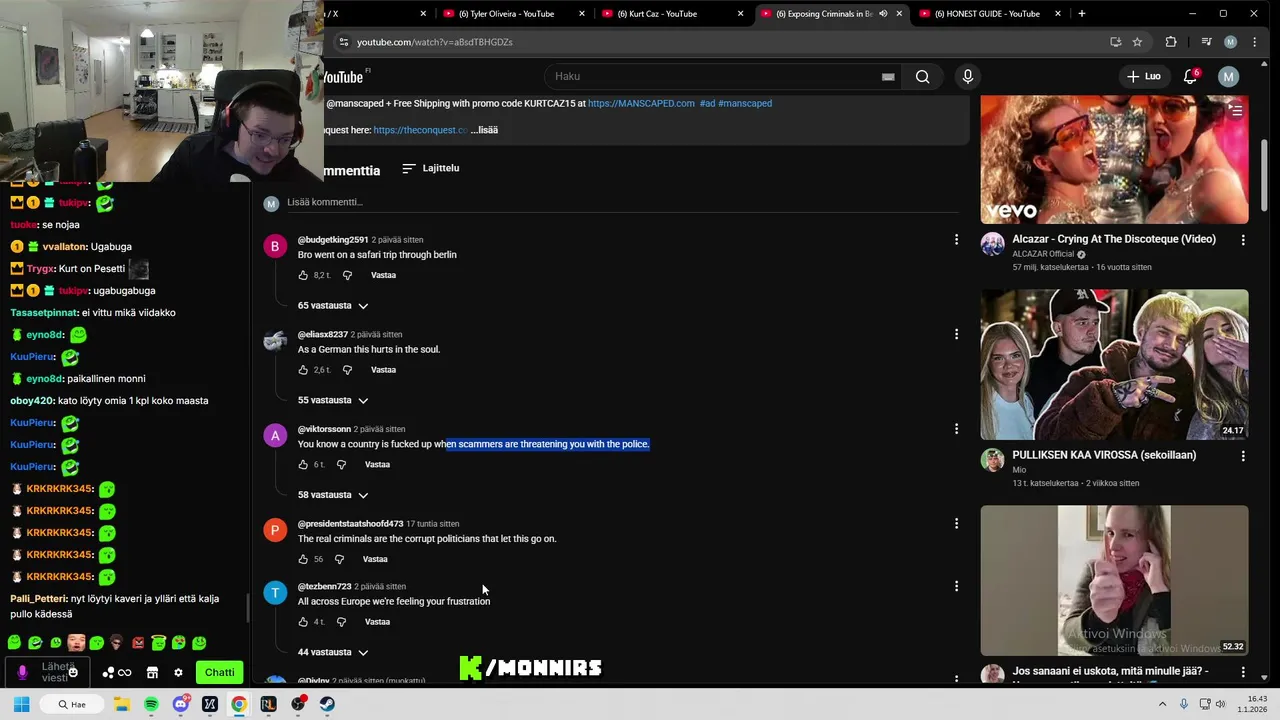Open the YouTube account avatar menu
The width and height of the screenshot is (1280, 720).
point(1228,76)
